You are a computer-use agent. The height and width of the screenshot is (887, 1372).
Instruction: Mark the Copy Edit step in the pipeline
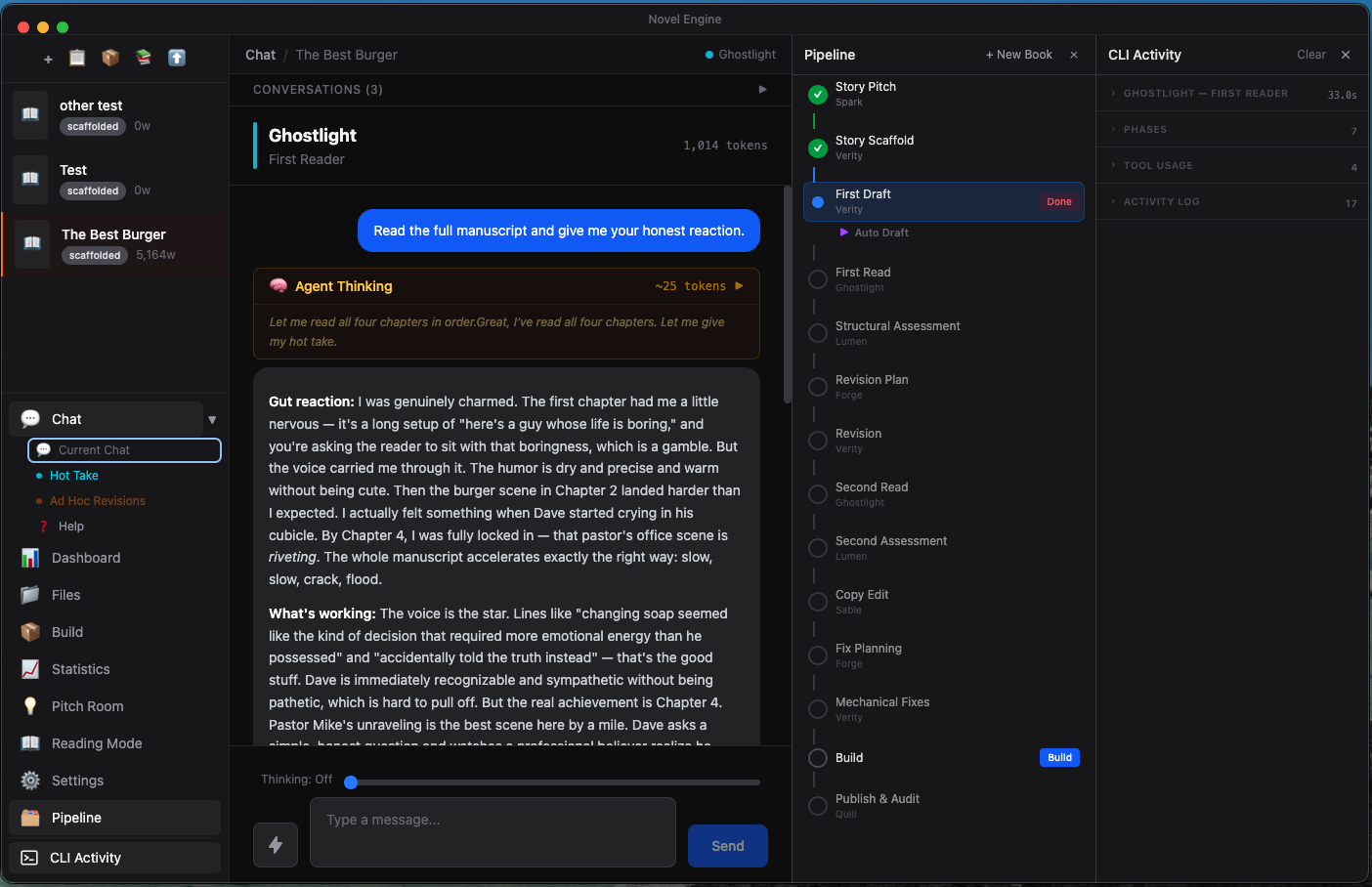tap(817, 602)
